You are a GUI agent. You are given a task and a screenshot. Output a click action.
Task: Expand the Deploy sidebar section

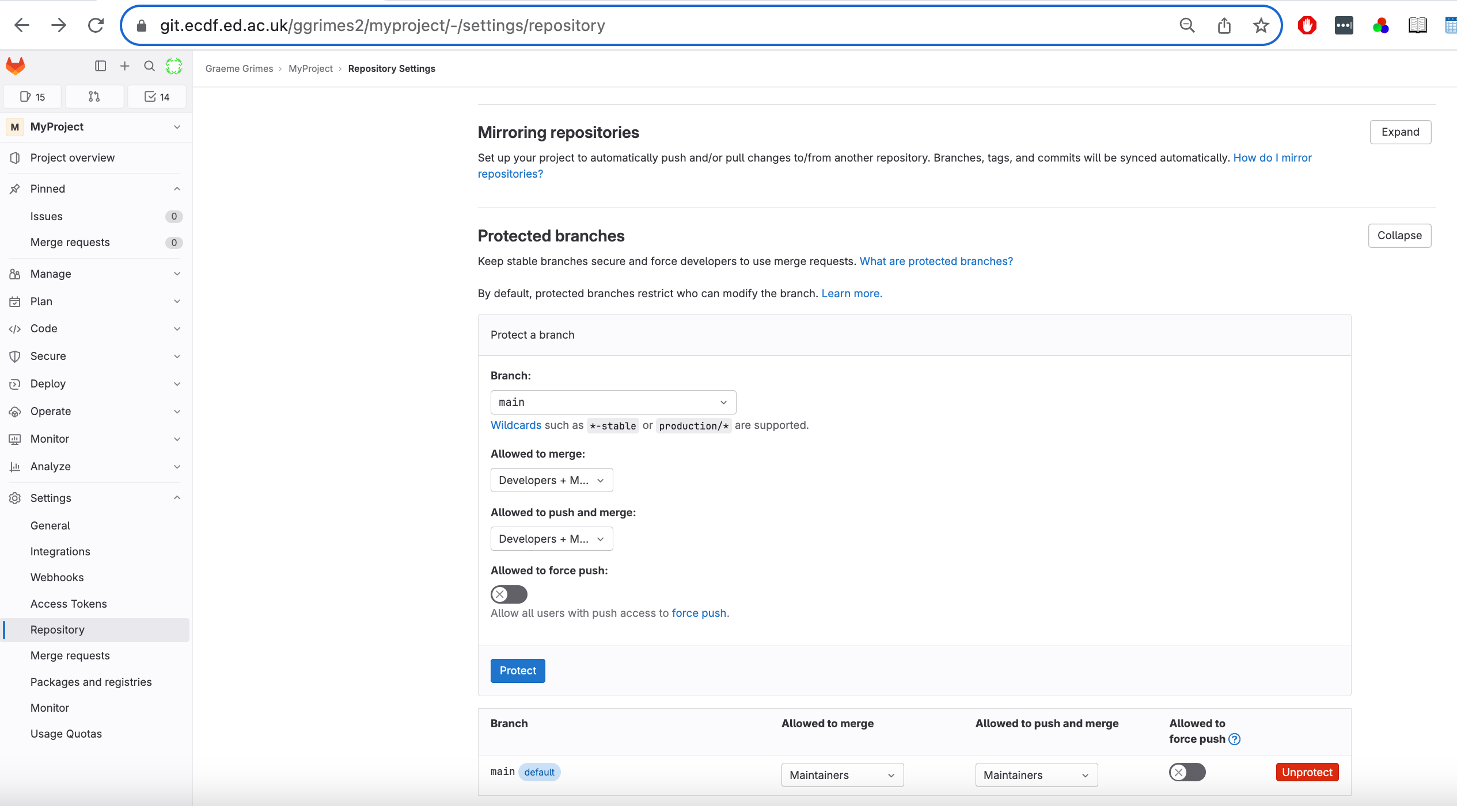[95, 384]
